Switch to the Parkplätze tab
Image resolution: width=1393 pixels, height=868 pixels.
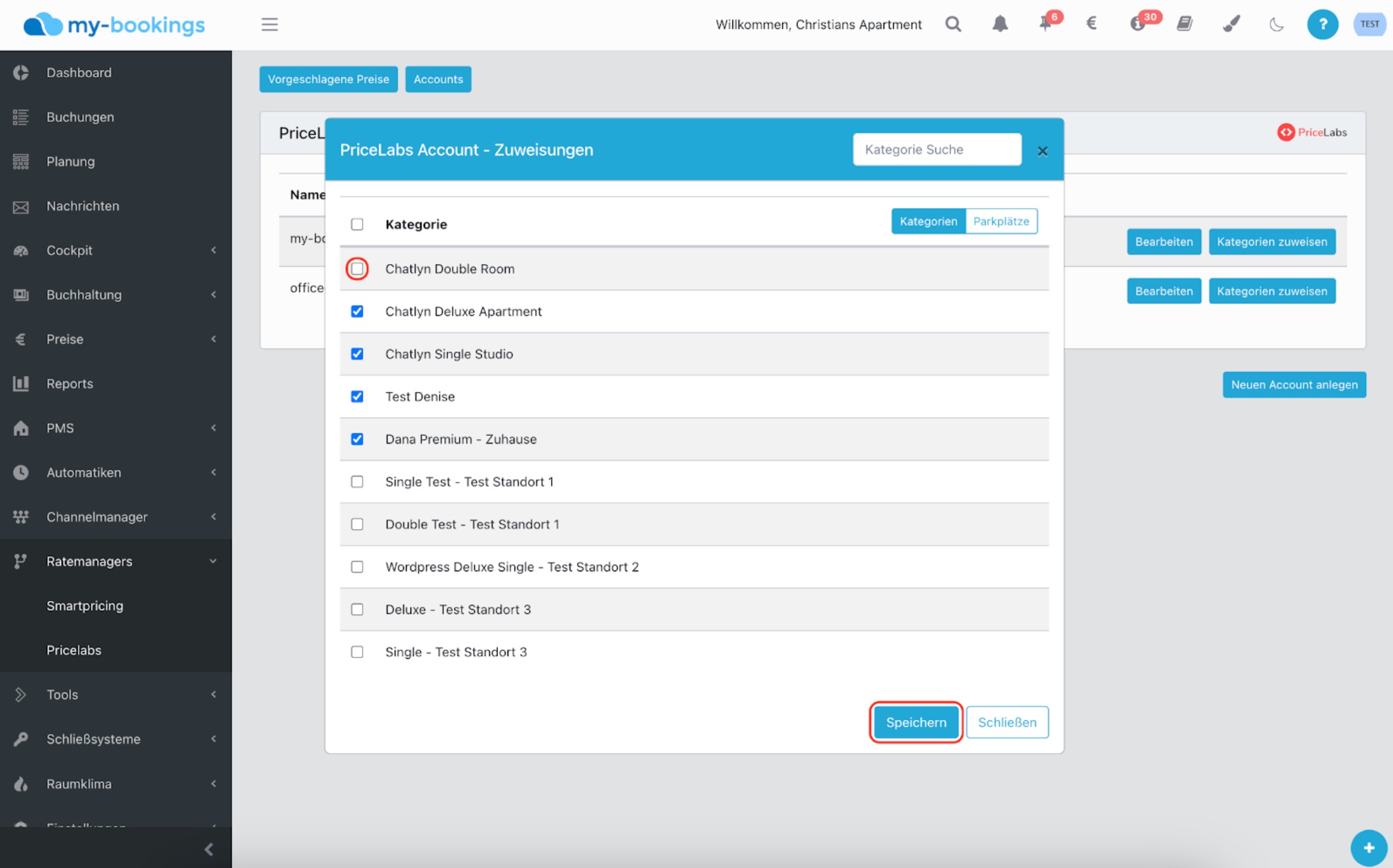(1001, 221)
